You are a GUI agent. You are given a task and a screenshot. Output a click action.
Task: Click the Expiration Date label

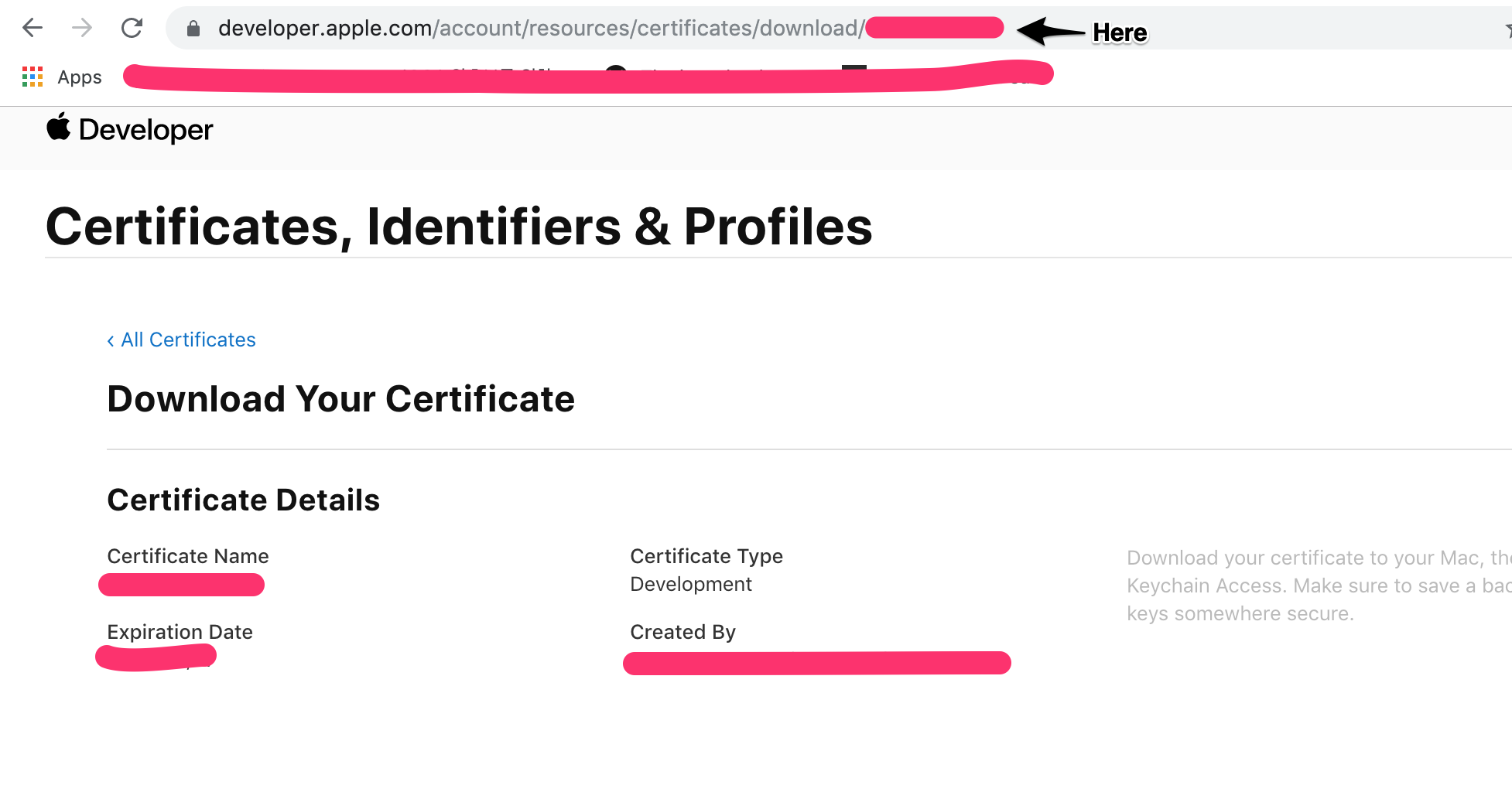pos(180,632)
